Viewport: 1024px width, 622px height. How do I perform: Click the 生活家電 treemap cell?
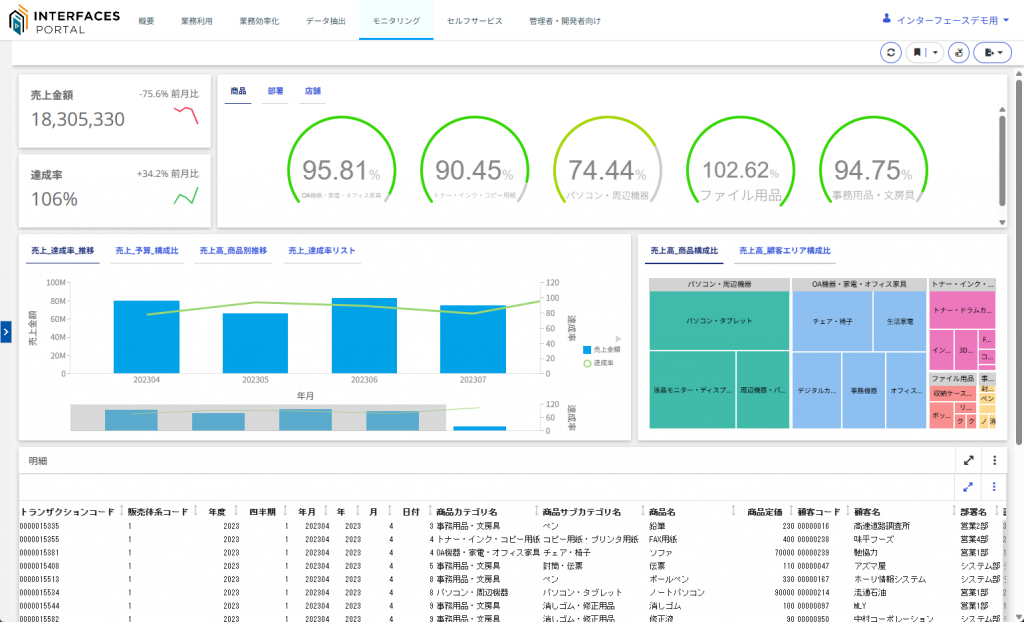pyautogui.click(x=900, y=321)
